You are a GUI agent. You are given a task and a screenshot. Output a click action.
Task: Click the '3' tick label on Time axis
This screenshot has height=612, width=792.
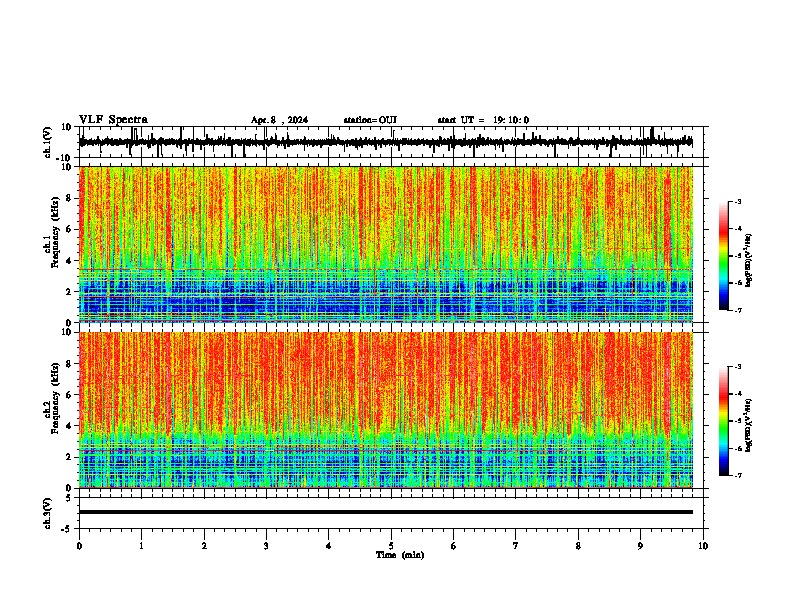[266, 546]
